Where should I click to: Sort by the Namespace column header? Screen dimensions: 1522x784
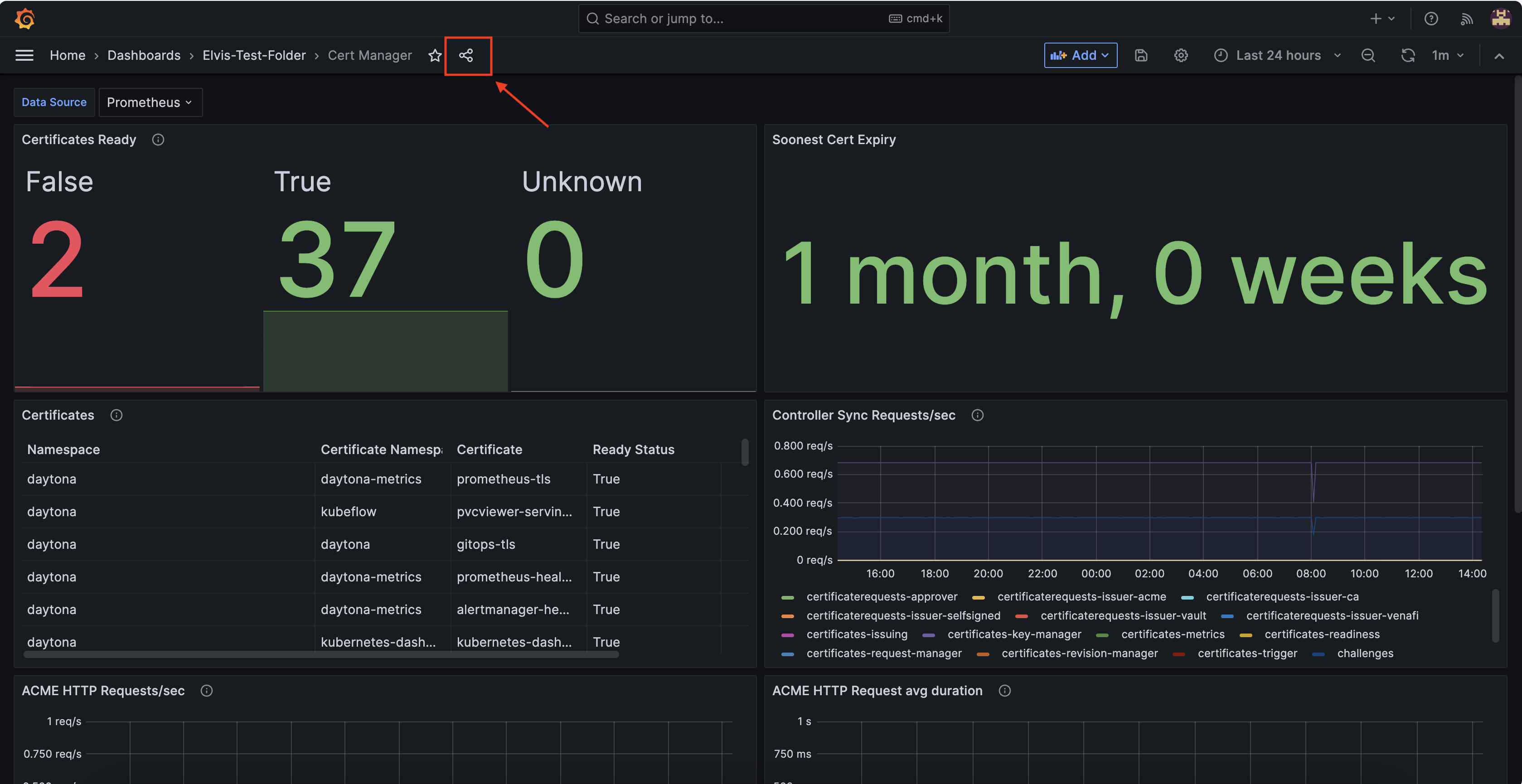(x=63, y=449)
